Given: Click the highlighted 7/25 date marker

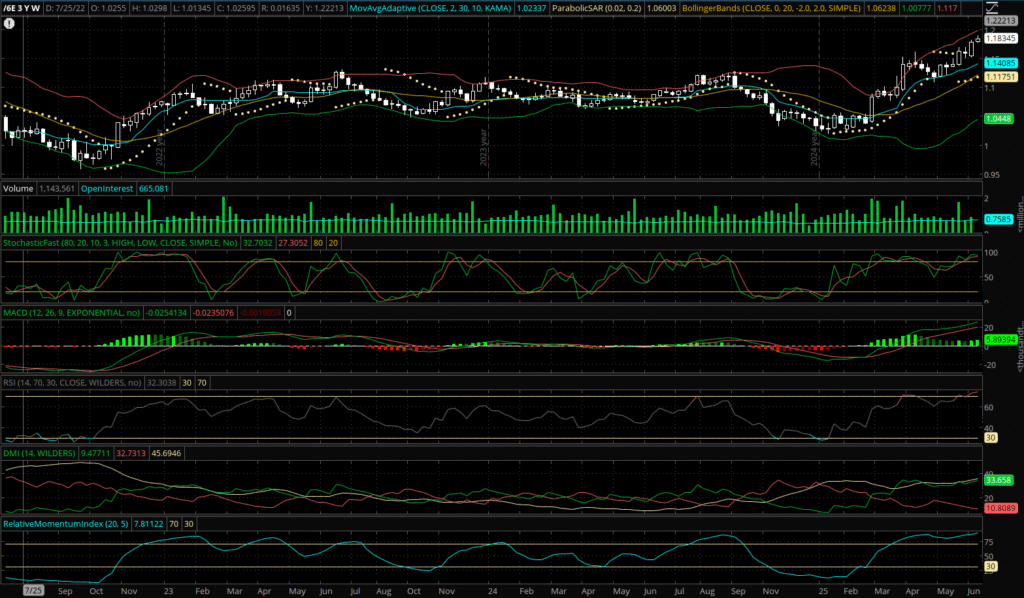Looking at the screenshot, I should click(33, 590).
